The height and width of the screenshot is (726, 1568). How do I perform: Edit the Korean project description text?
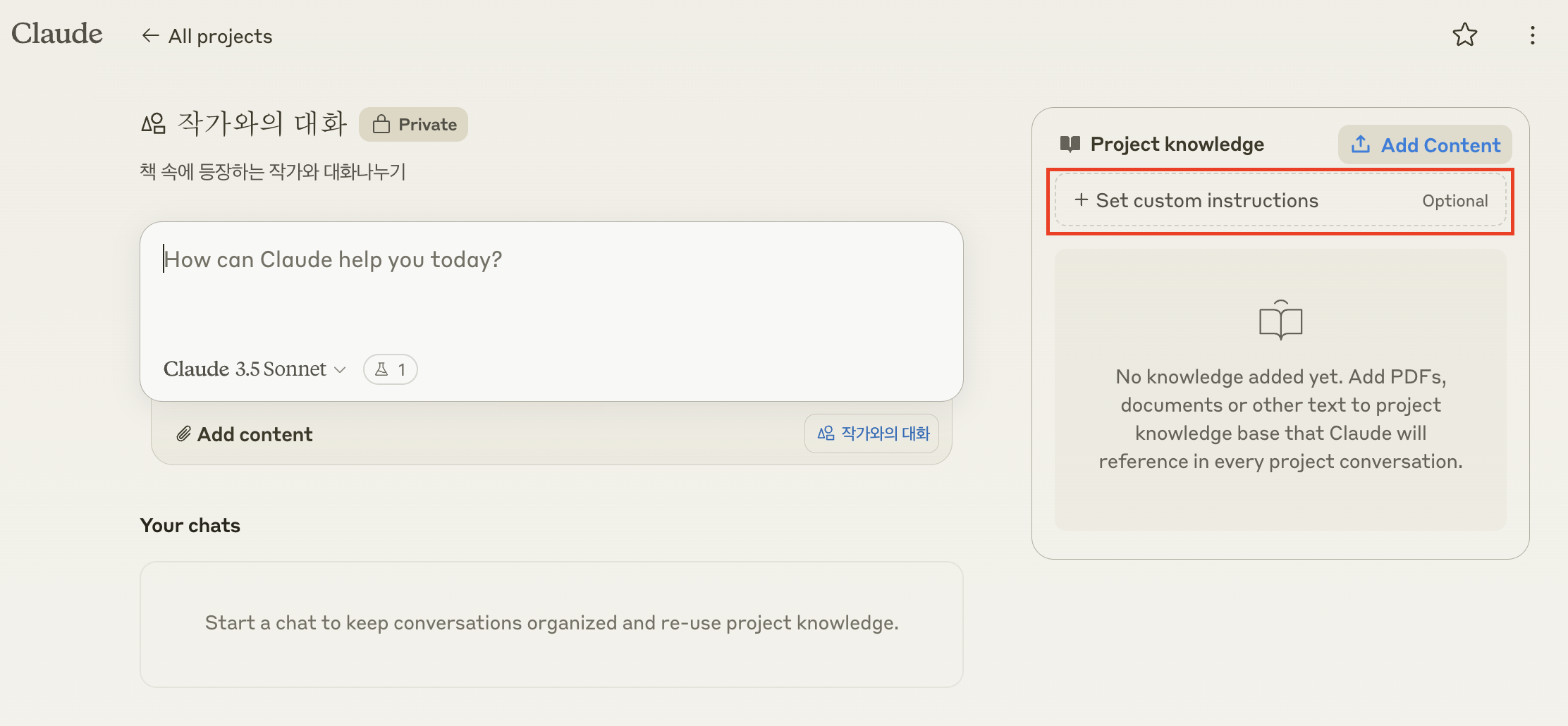tap(273, 171)
